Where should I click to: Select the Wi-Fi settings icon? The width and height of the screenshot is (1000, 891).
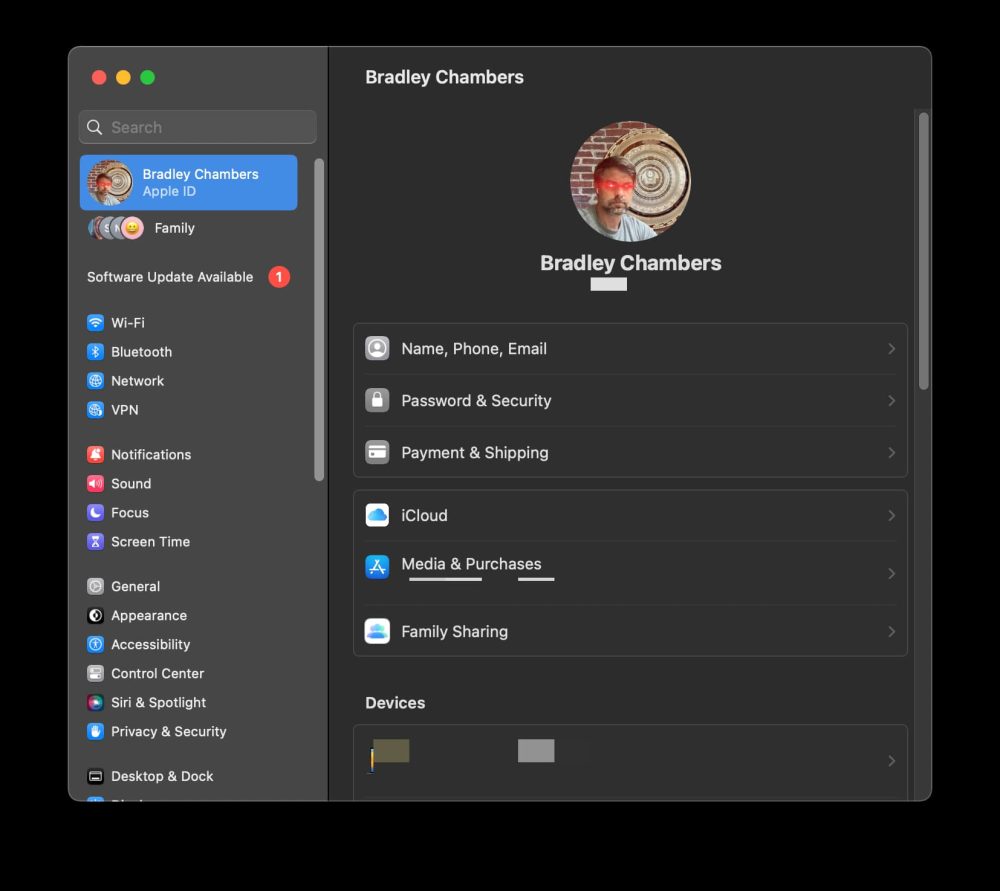pyautogui.click(x=95, y=322)
